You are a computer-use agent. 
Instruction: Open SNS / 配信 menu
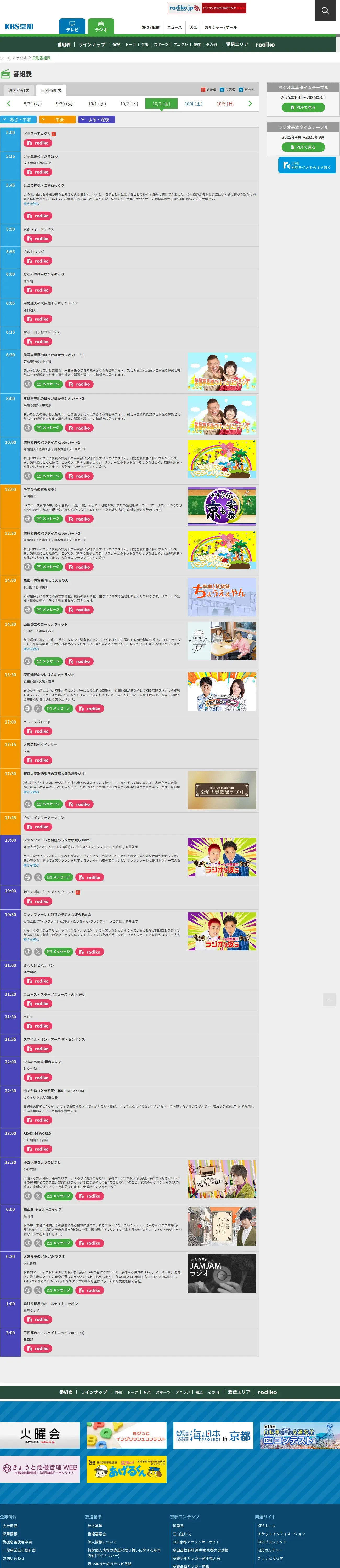pos(150,27)
